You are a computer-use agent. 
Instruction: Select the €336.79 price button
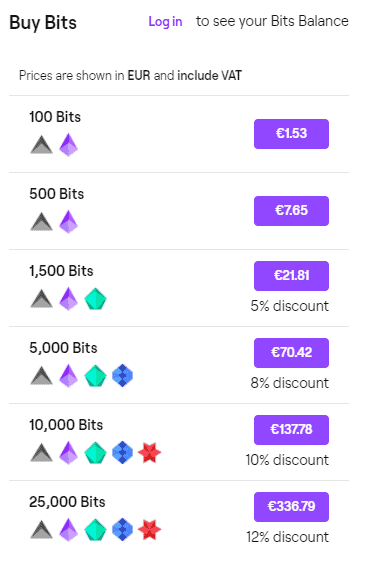click(x=291, y=507)
